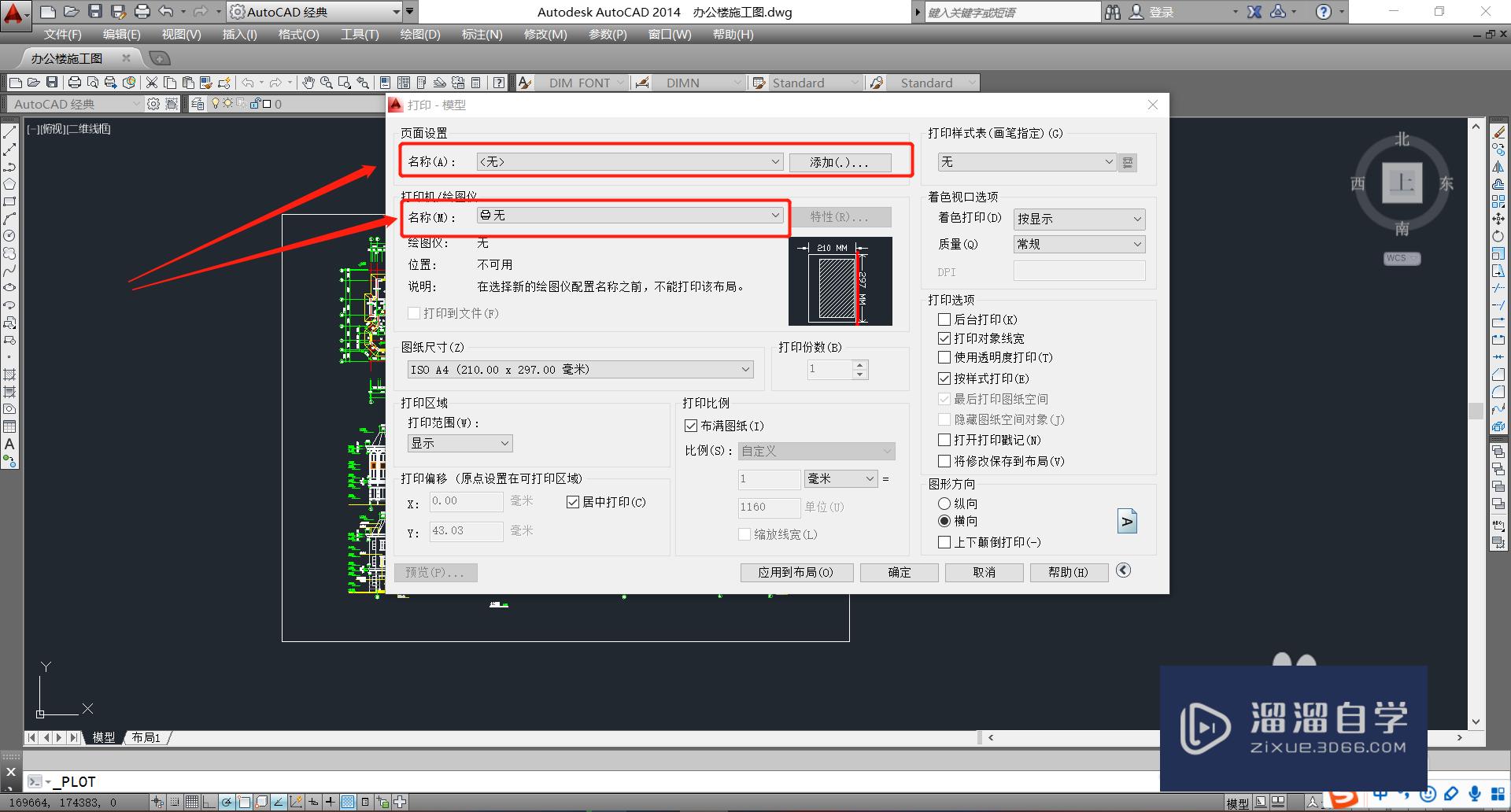Click the drawing area vertical scrollbar thumb
Screen dimensions: 1511x812
click(1476, 410)
